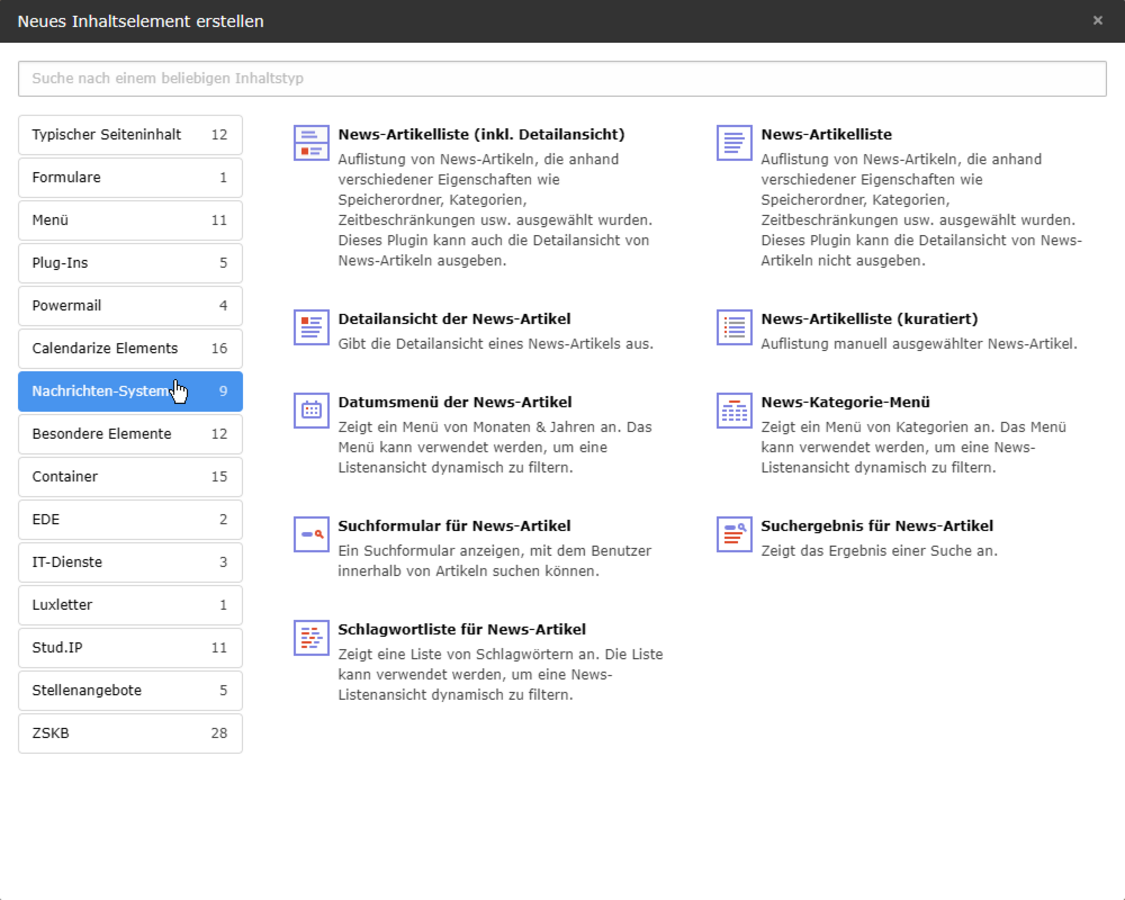The height and width of the screenshot is (900, 1125).
Task: Show the Calendarize Elements category
Action: (130, 349)
